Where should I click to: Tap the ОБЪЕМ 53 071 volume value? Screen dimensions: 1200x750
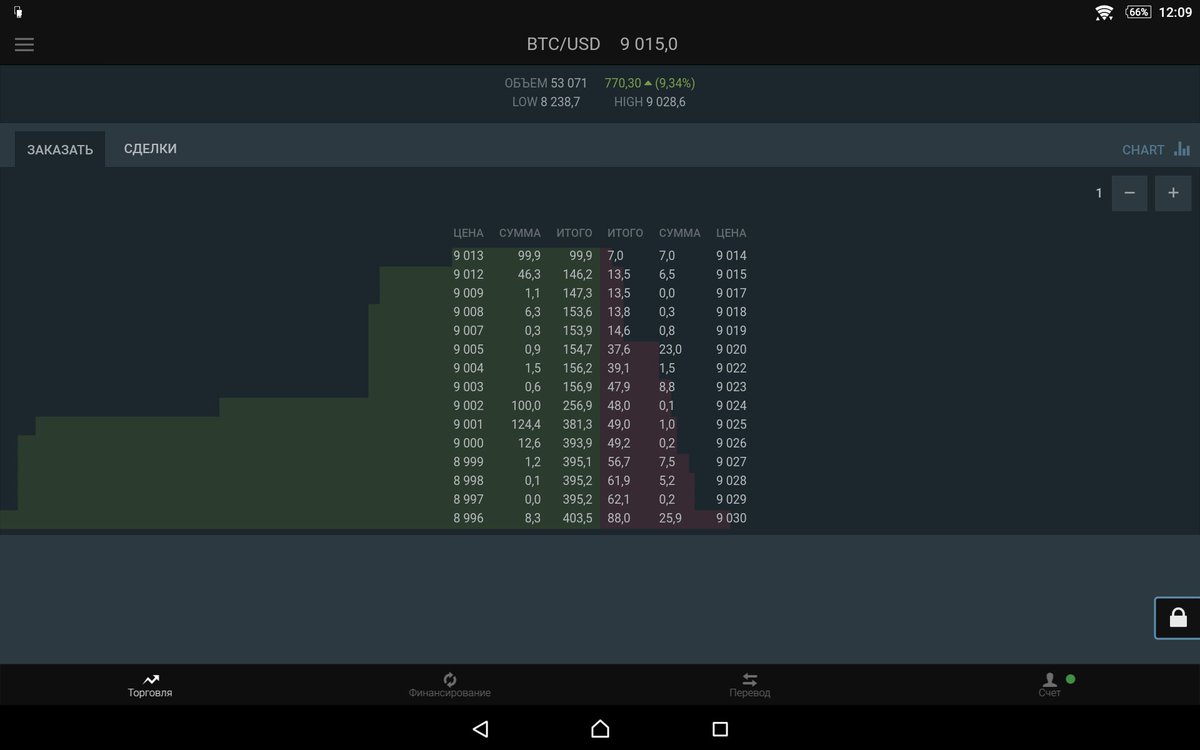[x=546, y=83]
